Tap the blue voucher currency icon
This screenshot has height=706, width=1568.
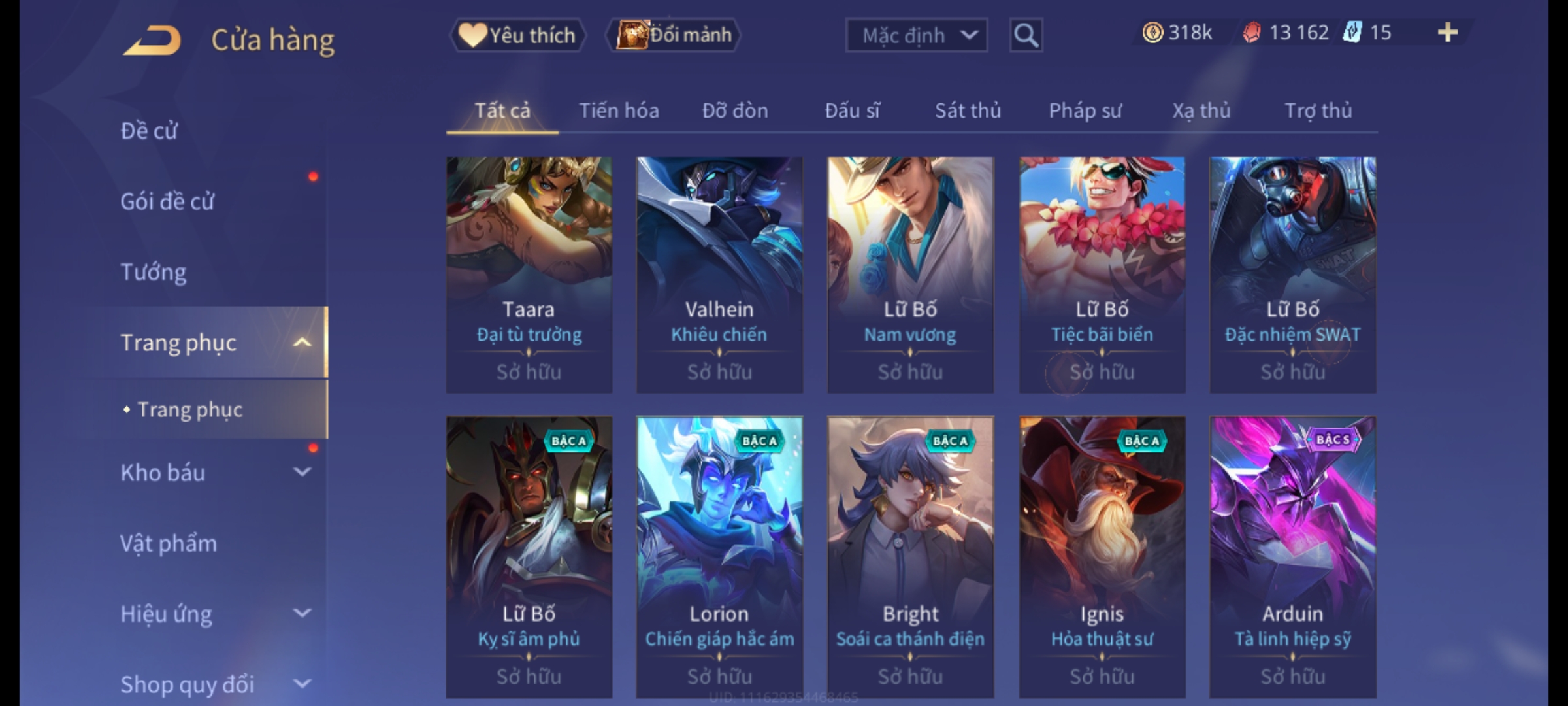1352,32
